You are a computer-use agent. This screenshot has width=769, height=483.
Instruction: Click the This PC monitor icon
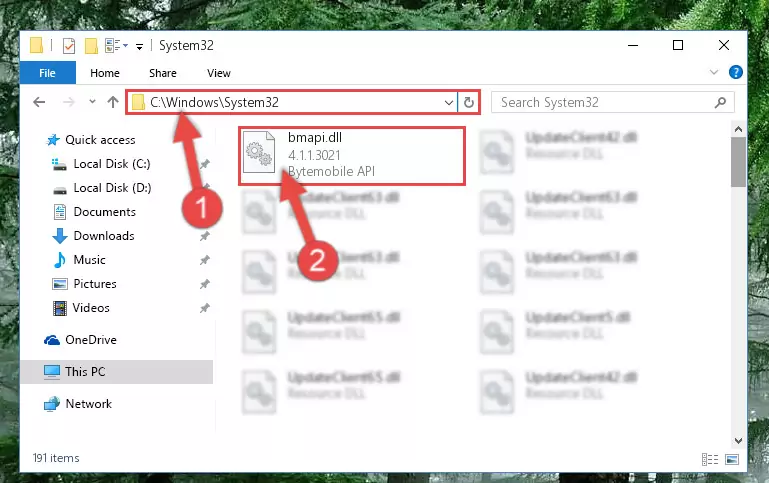(51, 372)
